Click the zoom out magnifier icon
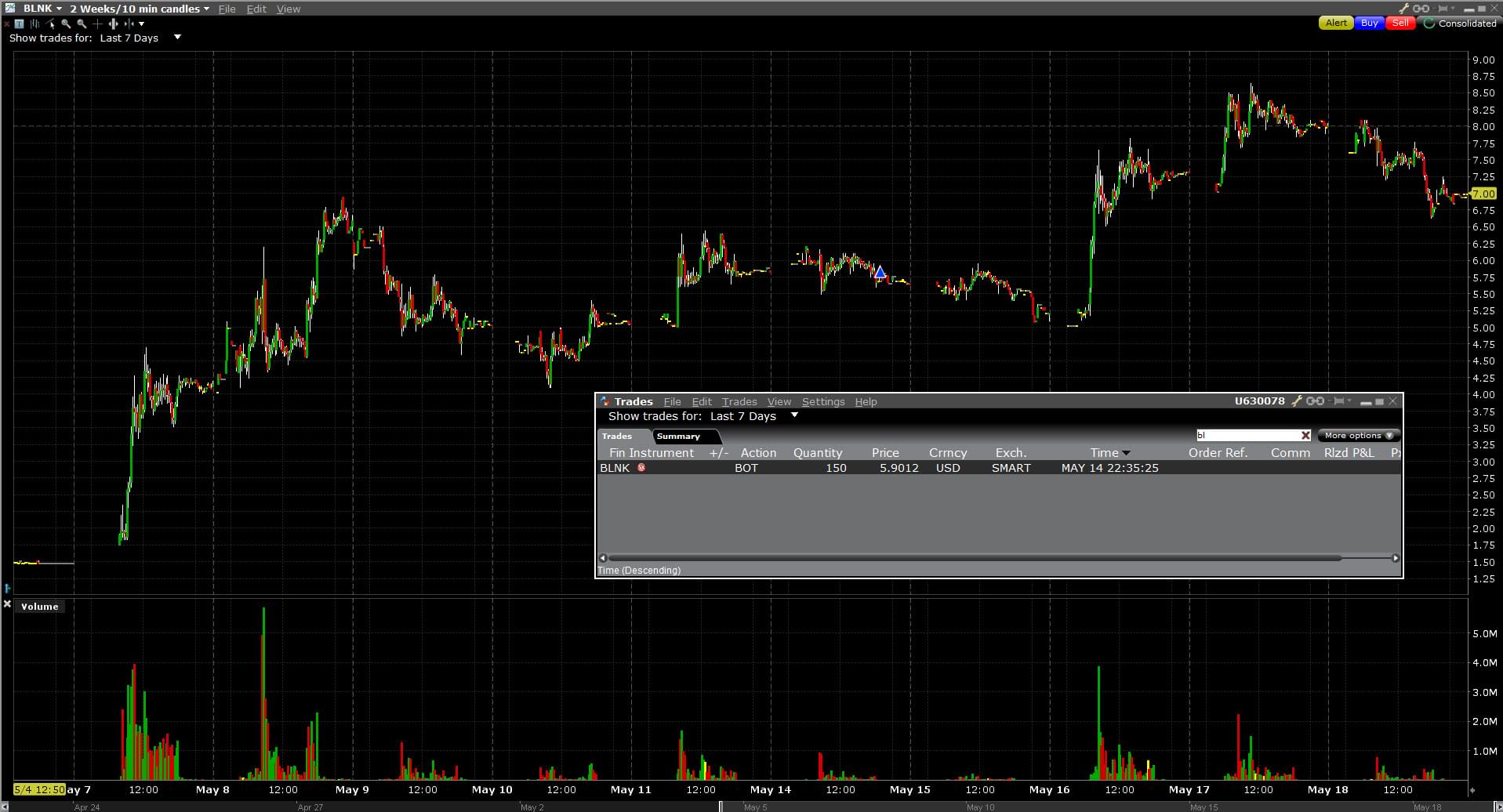The image size is (1503, 812). (x=82, y=24)
